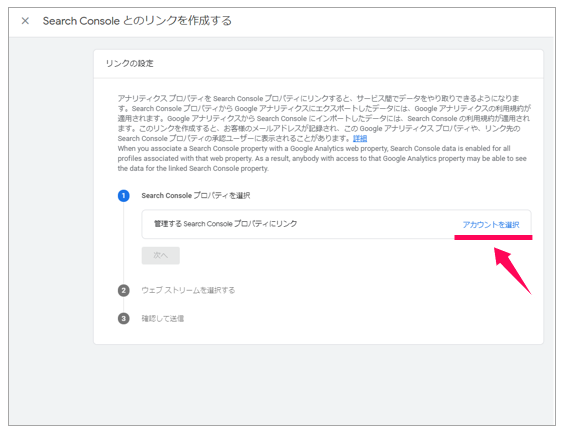Click the リンクの設定 card header
The height and width of the screenshot is (438, 569).
tap(130, 64)
